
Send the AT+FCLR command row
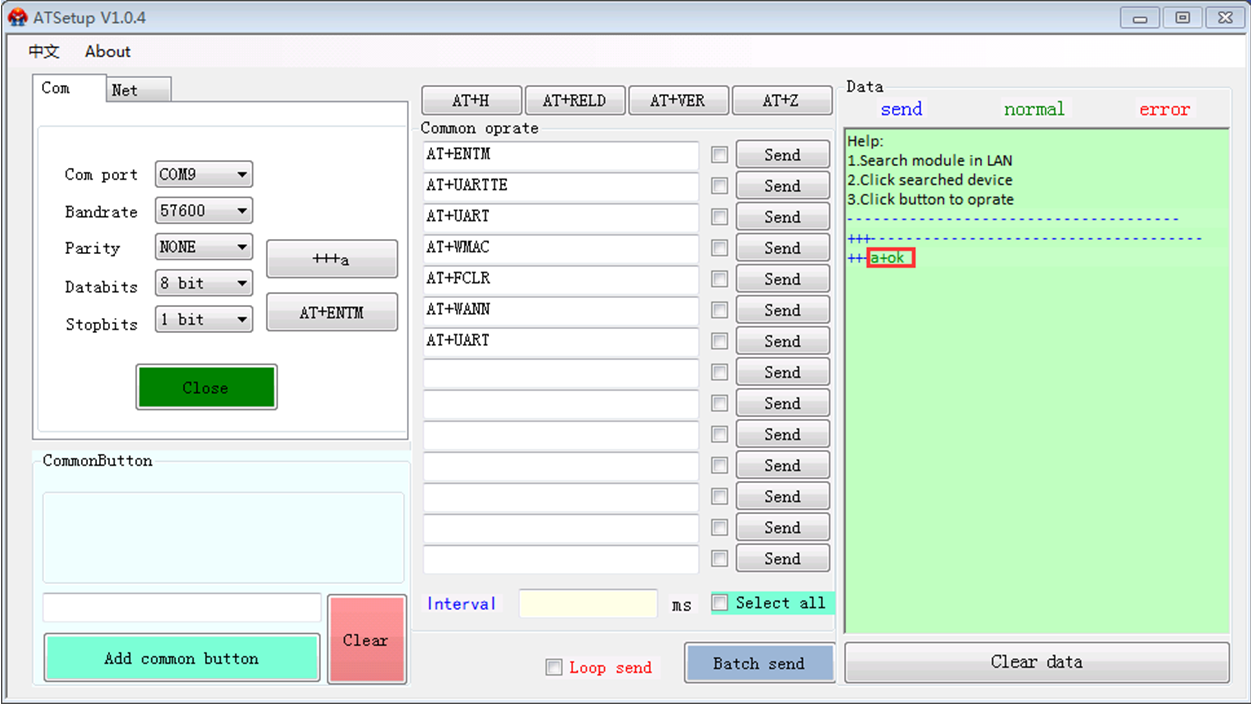pos(782,279)
